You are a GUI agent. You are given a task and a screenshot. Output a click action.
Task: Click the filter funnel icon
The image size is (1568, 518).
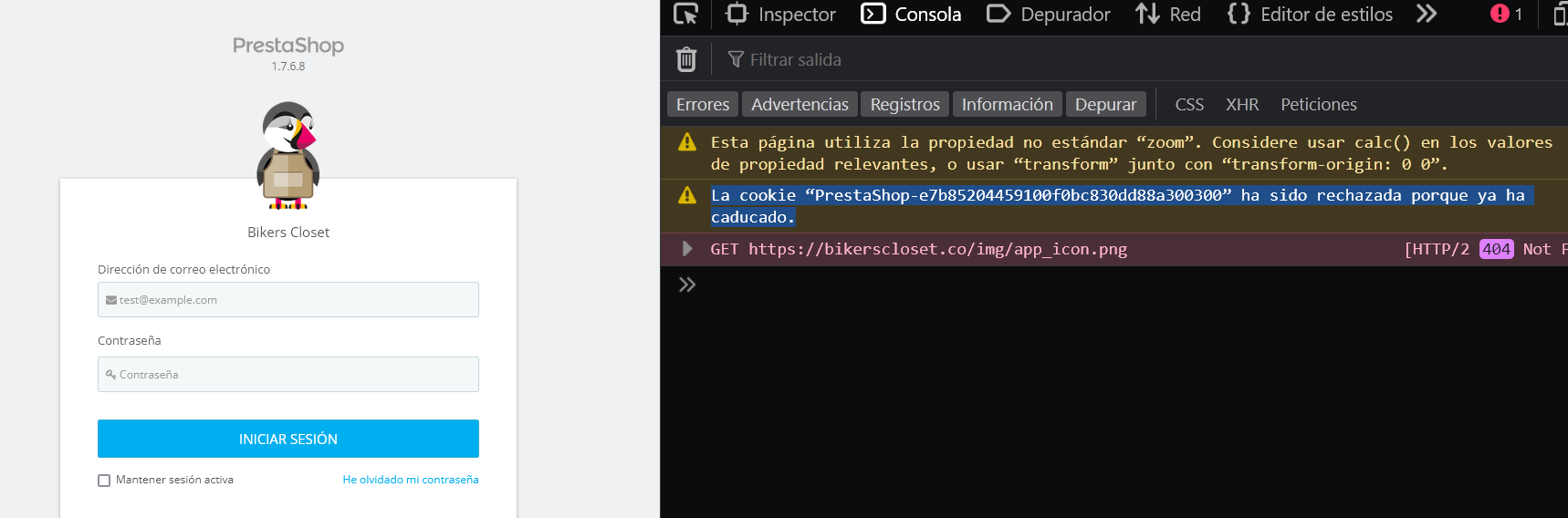[x=736, y=59]
